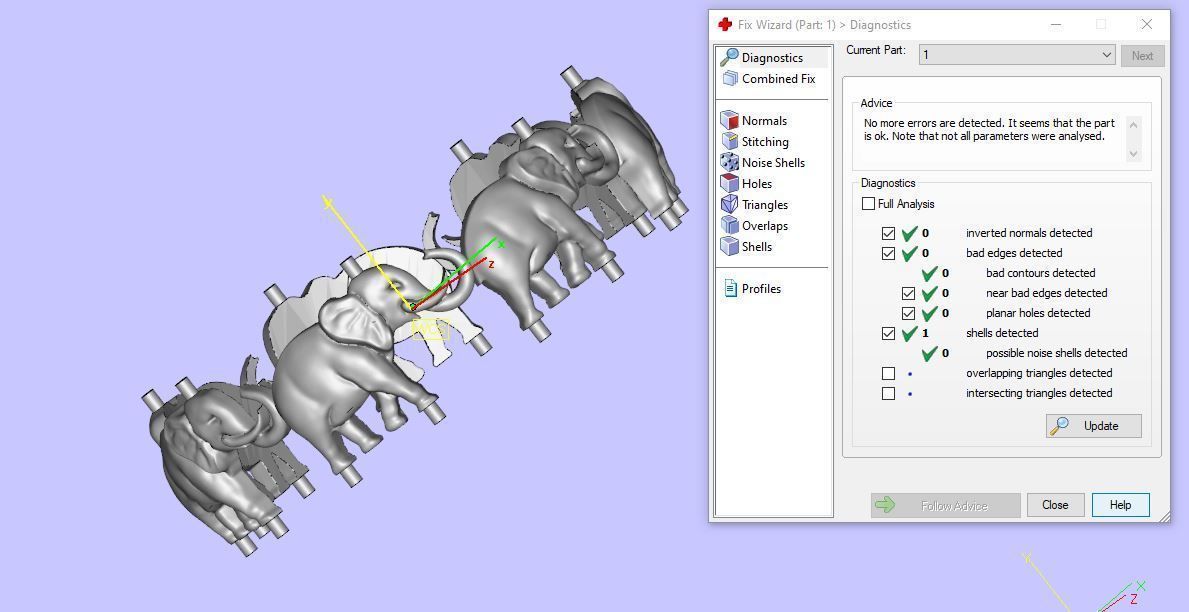Uncheck shells detected checkbox
This screenshot has width=1189, height=612.
click(x=889, y=333)
